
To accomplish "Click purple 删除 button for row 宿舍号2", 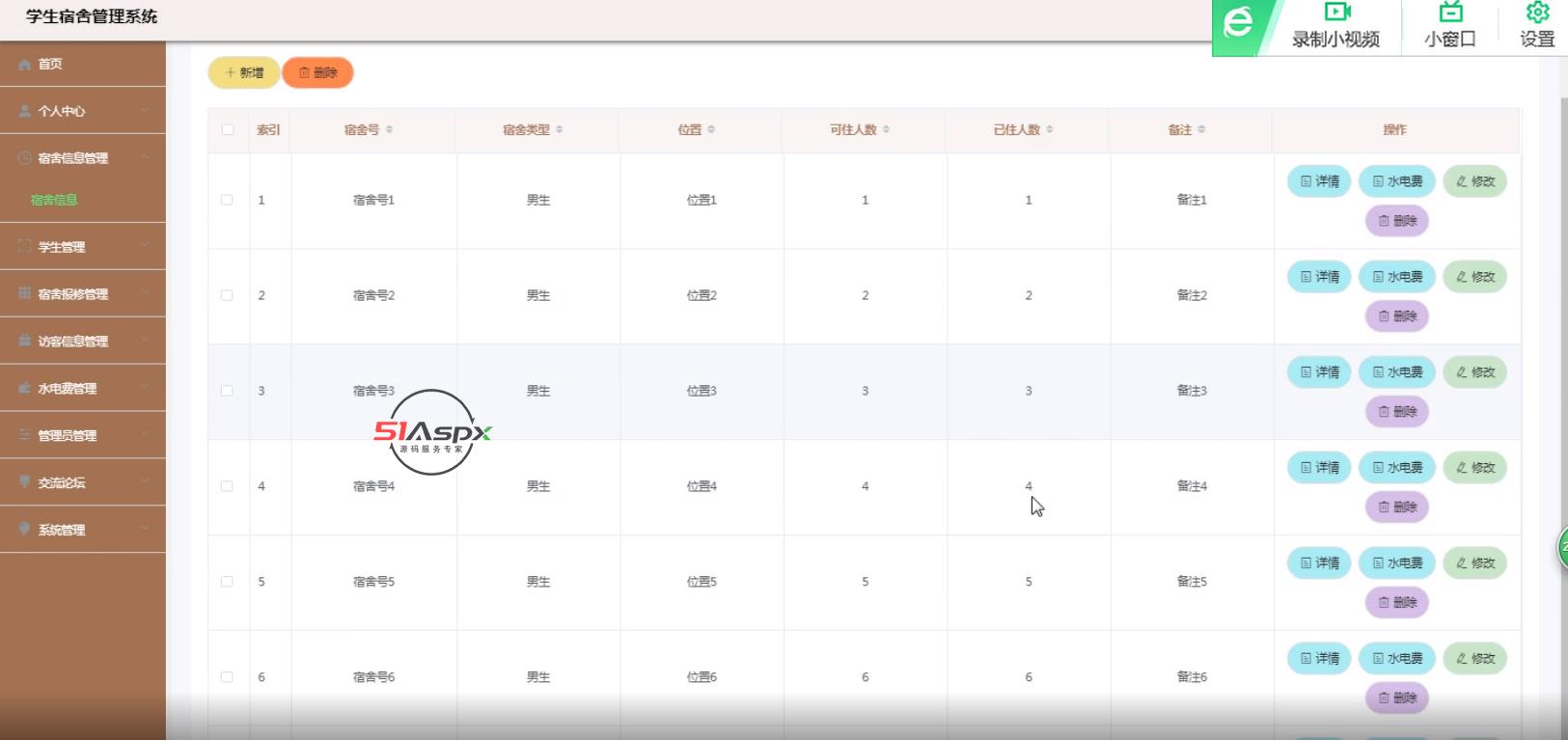I will [1397, 316].
